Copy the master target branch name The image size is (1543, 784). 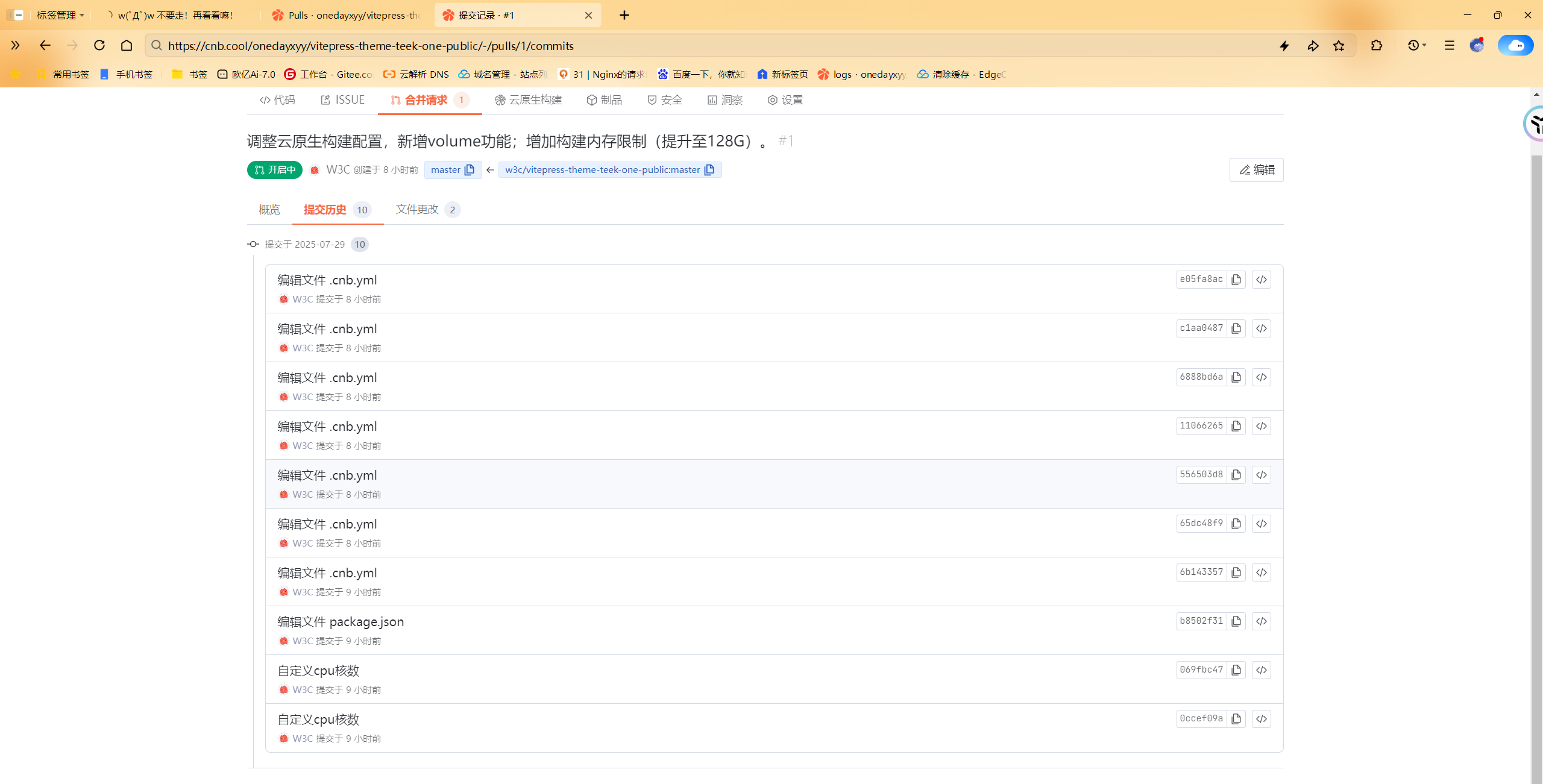pyautogui.click(x=470, y=170)
